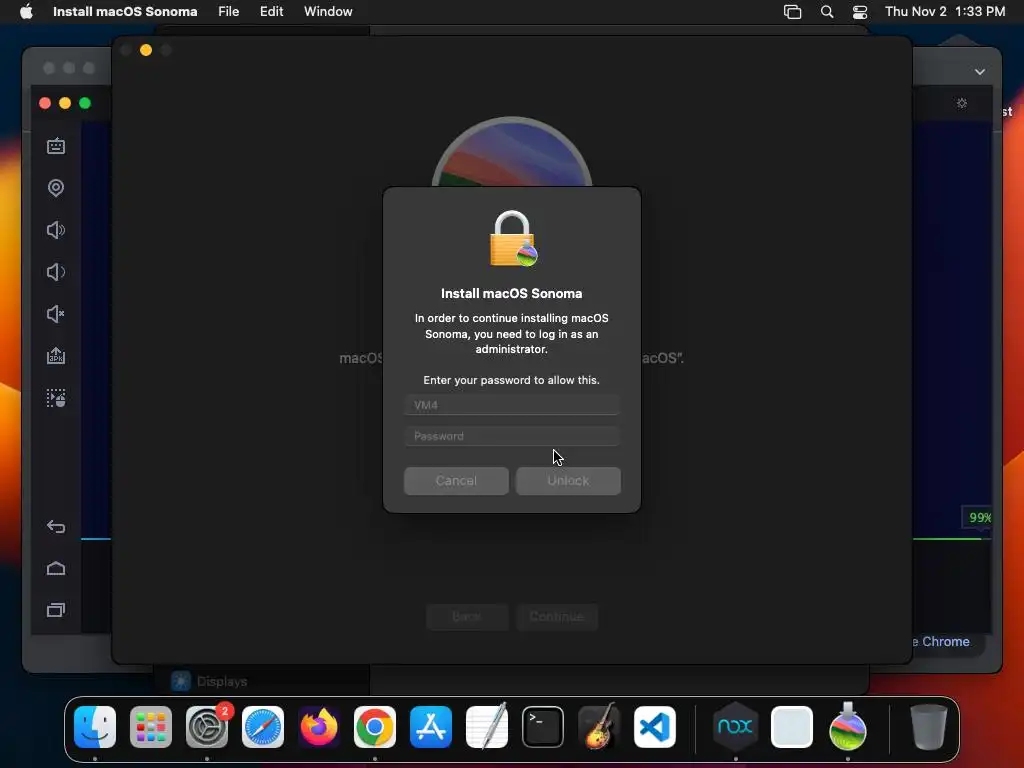This screenshot has height=768, width=1024.
Task: Click the dimmed Continue button in installer
Action: pos(556,616)
